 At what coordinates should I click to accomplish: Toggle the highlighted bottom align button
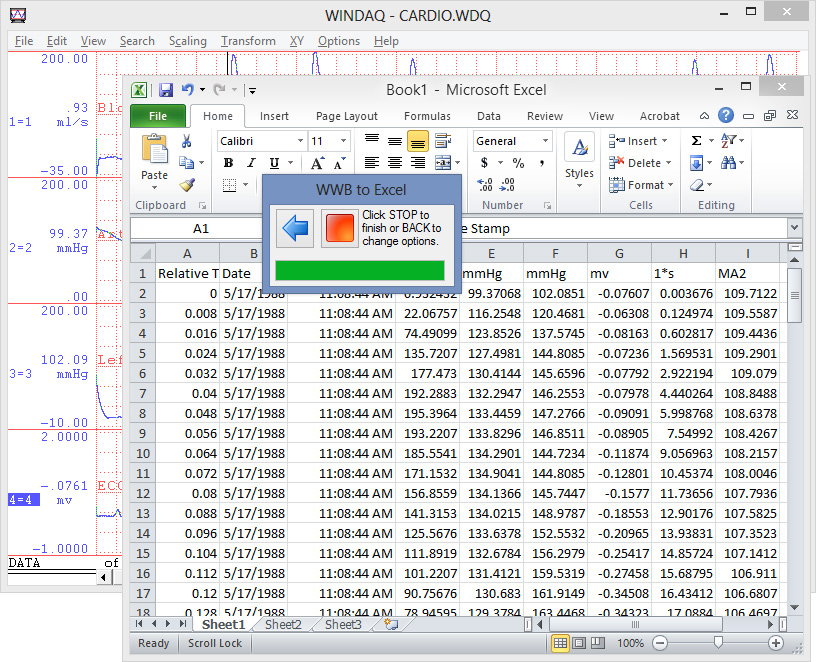[418, 141]
